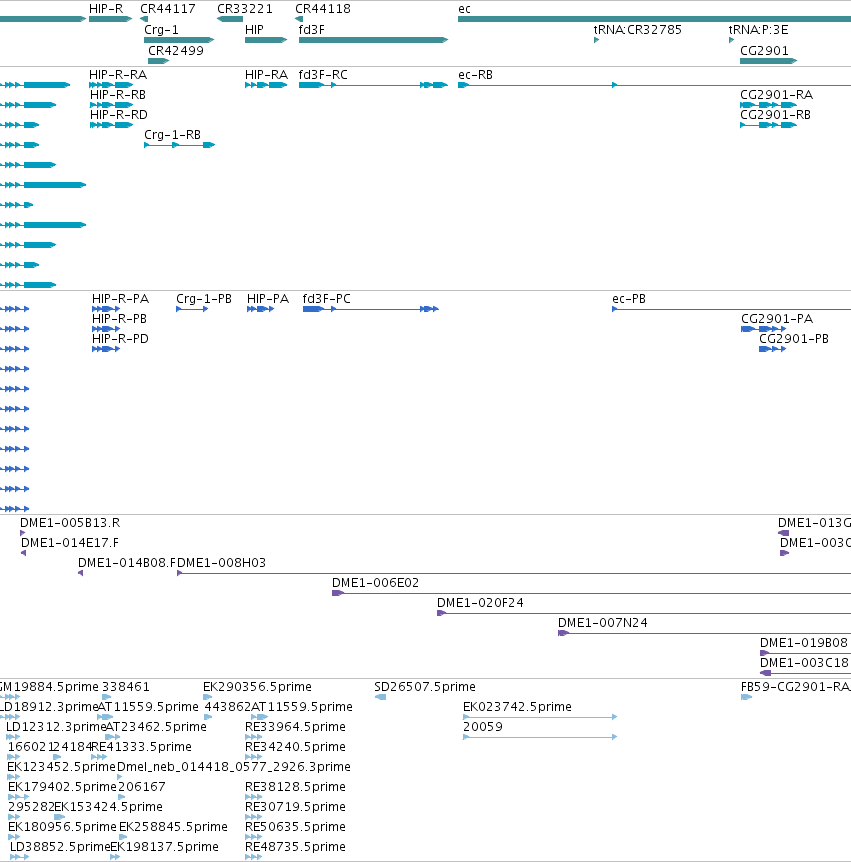This screenshot has width=851, height=862.
Task: Click the DME1-014B08.F feature label
Action: click(x=127, y=563)
